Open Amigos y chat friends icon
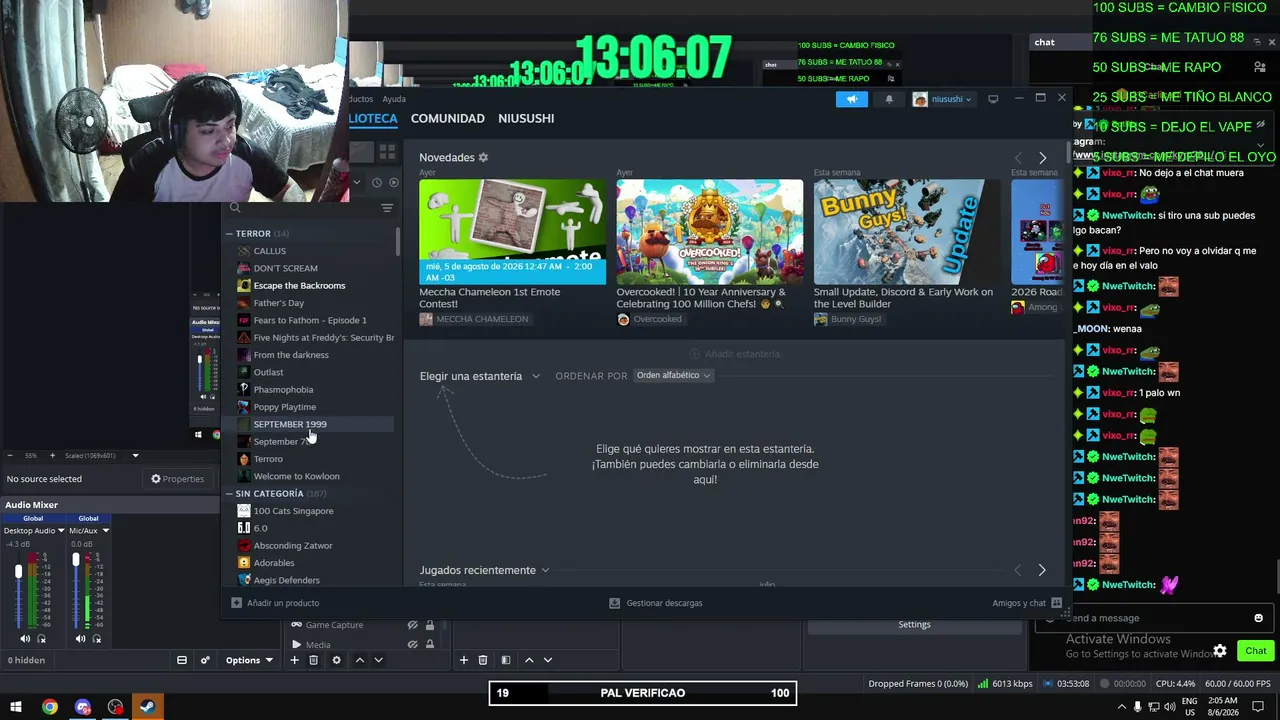1280x720 pixels. [1055, 603]
